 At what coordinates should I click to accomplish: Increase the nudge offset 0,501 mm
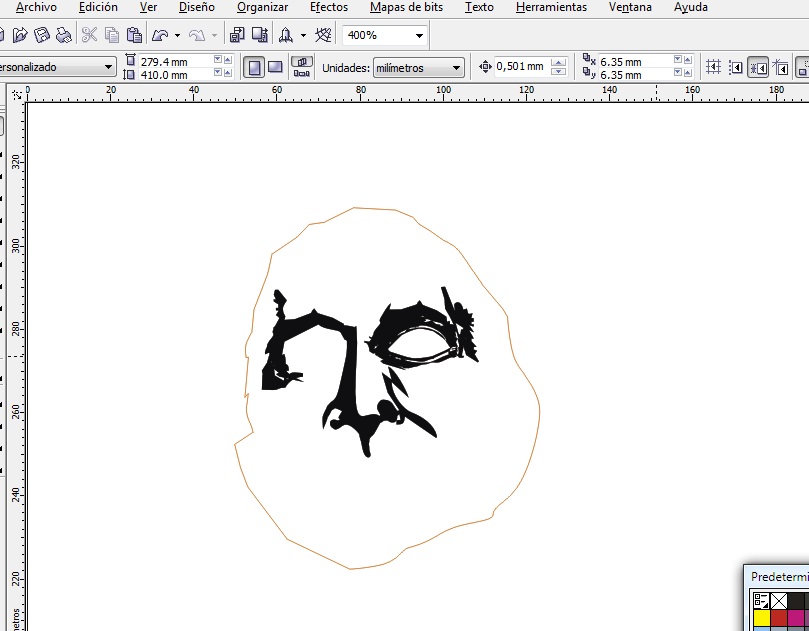pos(558,62)
